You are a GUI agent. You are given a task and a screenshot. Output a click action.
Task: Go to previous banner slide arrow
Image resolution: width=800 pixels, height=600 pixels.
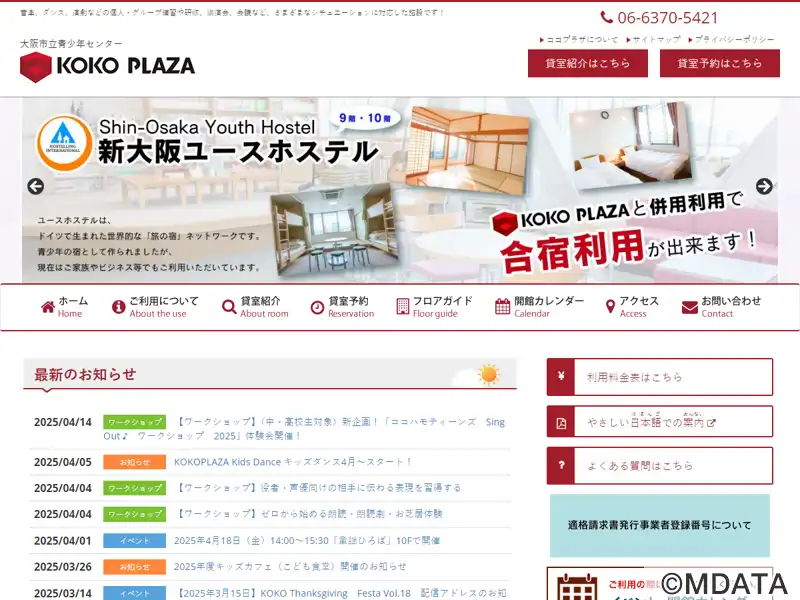coord(35,186)
